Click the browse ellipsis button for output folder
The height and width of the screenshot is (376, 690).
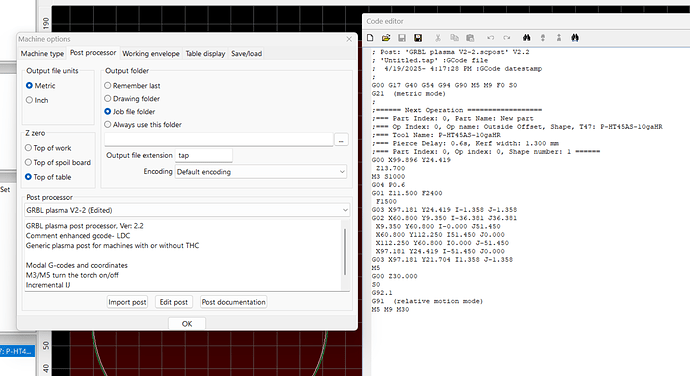(x=341, y=140)
